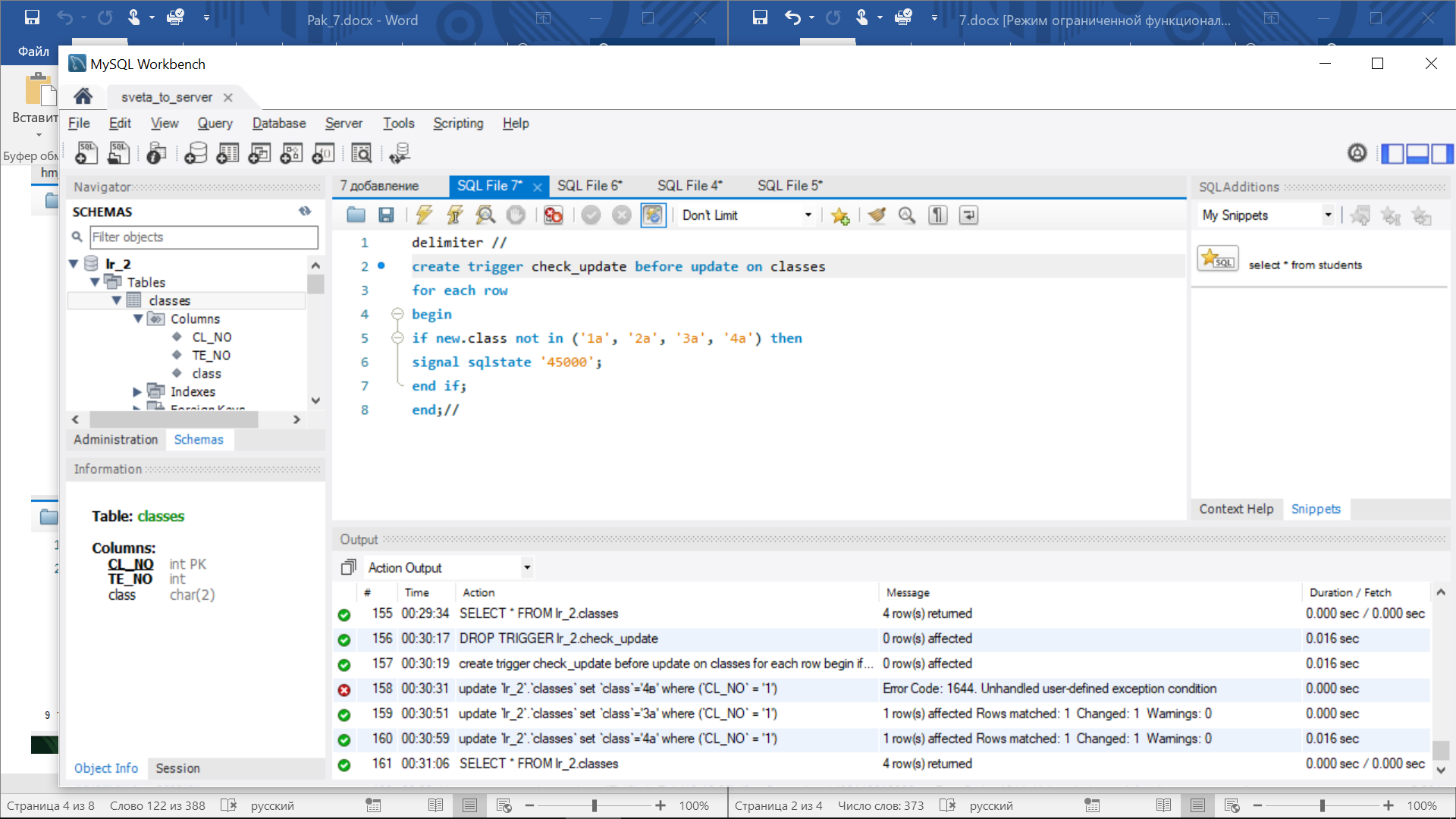Open the Scripting menu

(458, 123)
